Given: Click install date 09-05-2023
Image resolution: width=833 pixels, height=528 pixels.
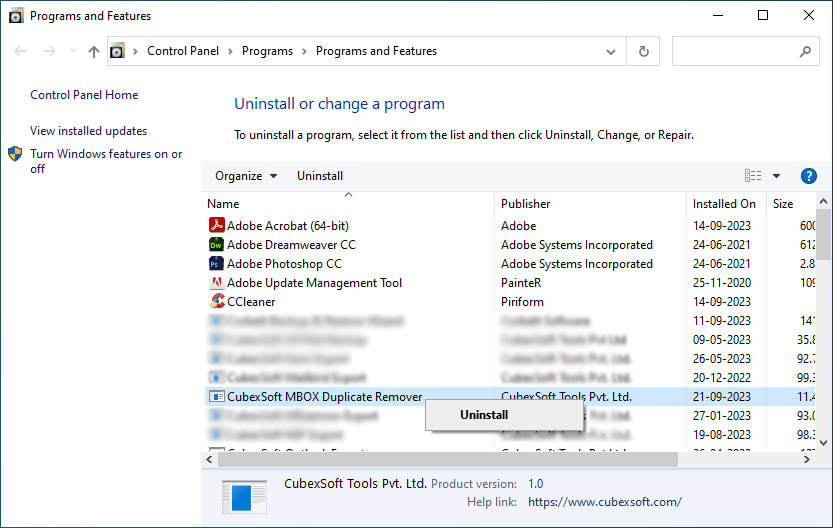Looking at the screenshot, I should [721, 339].
